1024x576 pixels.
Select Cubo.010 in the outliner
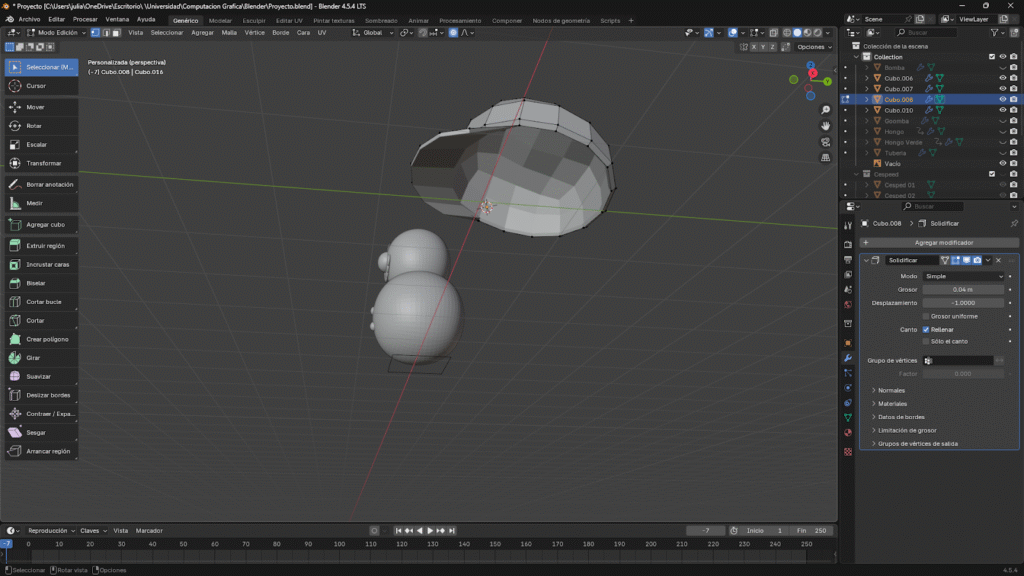pos(898,110)
